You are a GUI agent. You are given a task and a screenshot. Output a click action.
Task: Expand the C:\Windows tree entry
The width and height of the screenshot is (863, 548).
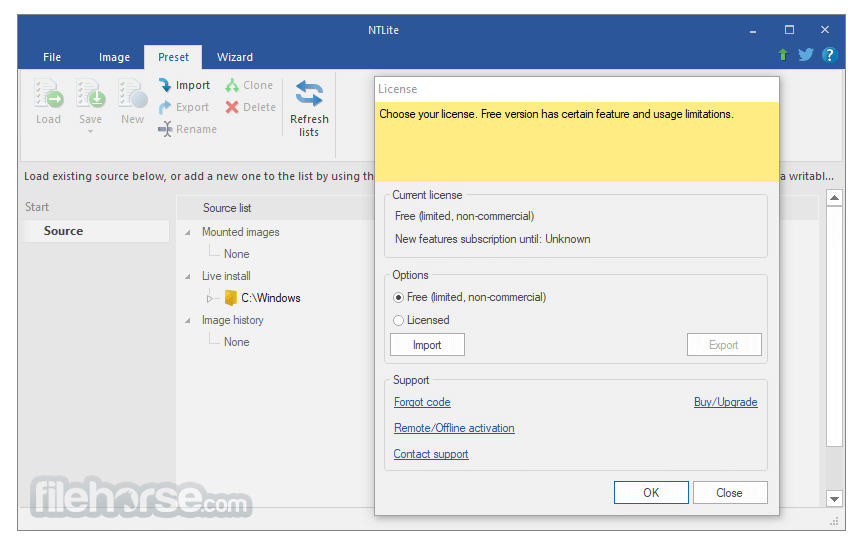(x=209, y=298)
